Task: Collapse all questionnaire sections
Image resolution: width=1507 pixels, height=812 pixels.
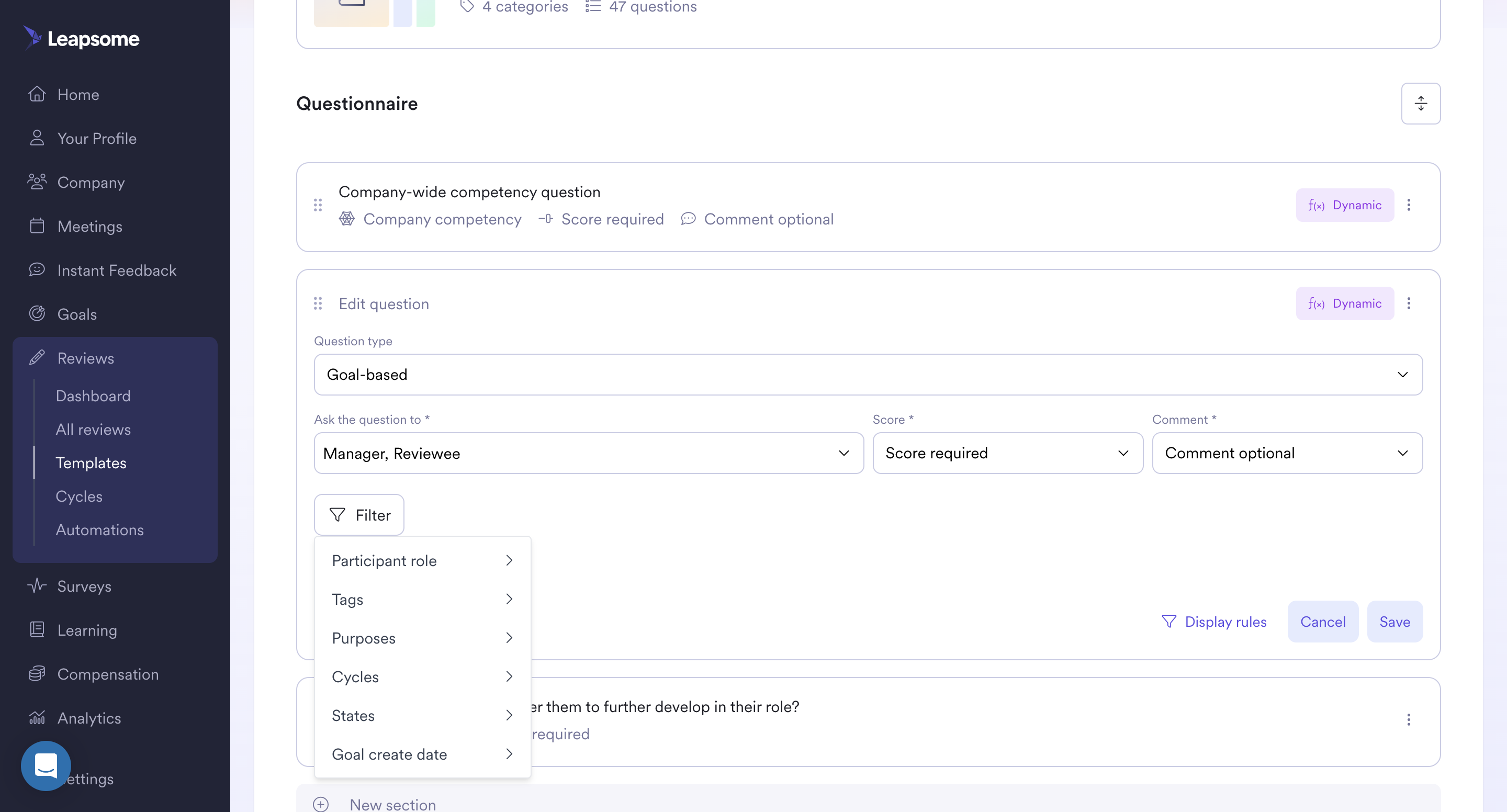Action: coord(1421,104)
